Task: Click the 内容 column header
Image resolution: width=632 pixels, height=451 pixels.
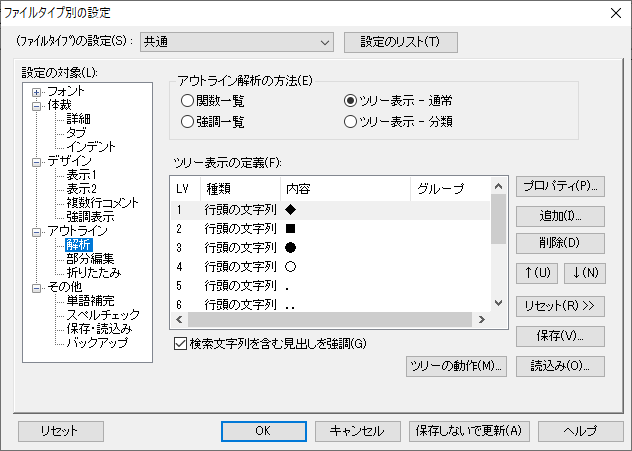Action: (x=345, y=189)
